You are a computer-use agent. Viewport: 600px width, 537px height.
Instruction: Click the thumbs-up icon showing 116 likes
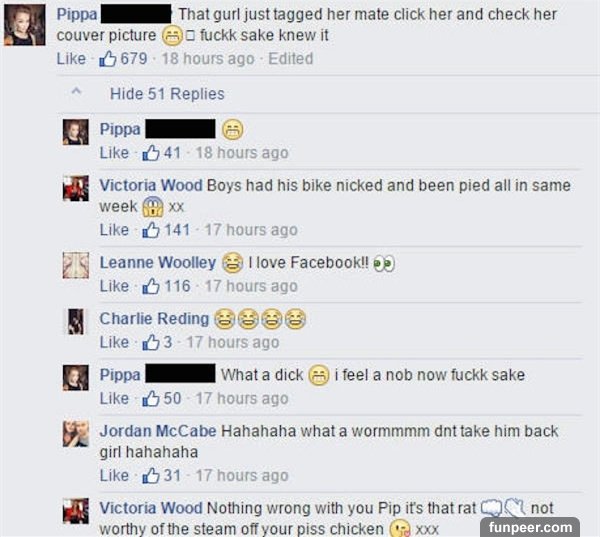click(x=151, y=286)
